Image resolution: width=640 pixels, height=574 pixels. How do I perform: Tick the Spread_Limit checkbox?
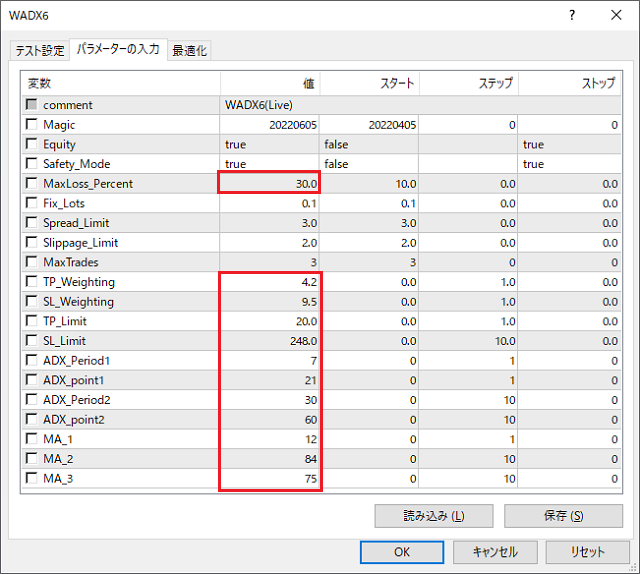click(x=31, y=222)
